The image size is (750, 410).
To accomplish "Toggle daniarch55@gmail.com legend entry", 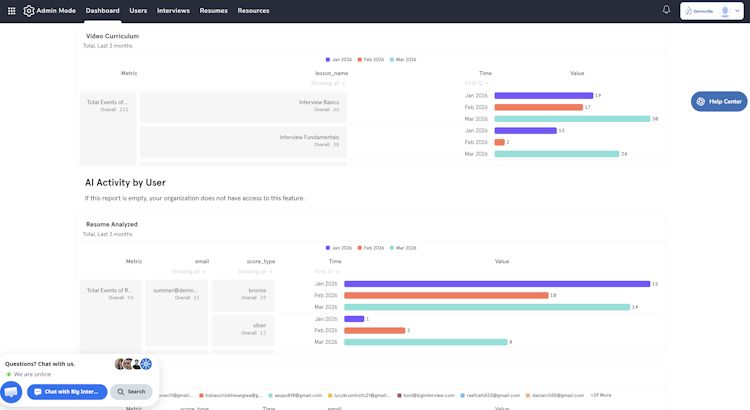I will click(x=555, y=395).
